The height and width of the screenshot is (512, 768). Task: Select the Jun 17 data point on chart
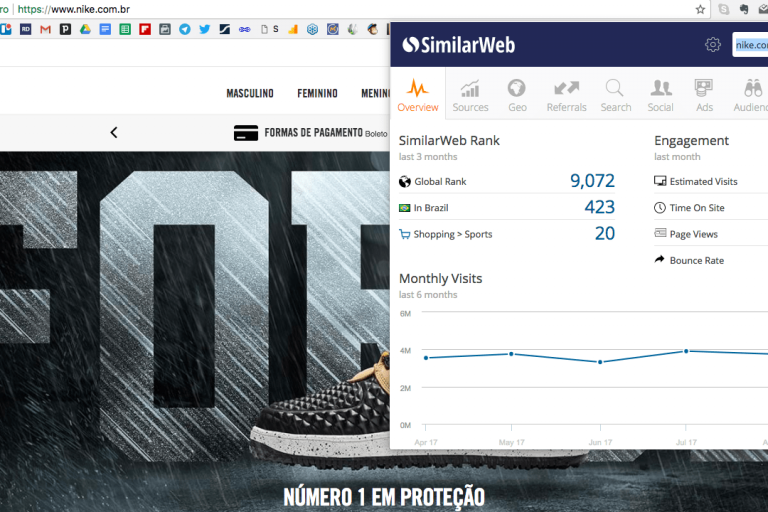click(x=600, y=362)
